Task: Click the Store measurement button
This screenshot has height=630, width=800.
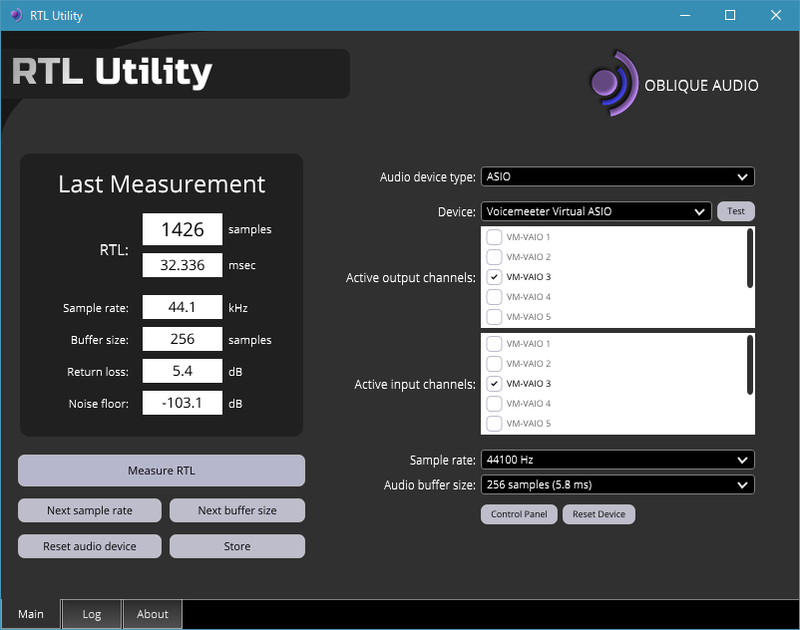Action: point(237,546)
